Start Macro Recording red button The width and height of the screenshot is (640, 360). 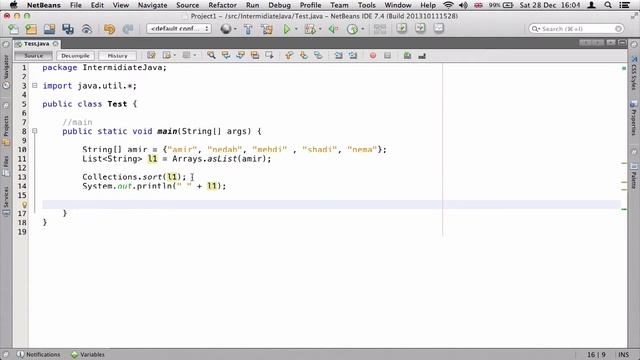(373, 56)
